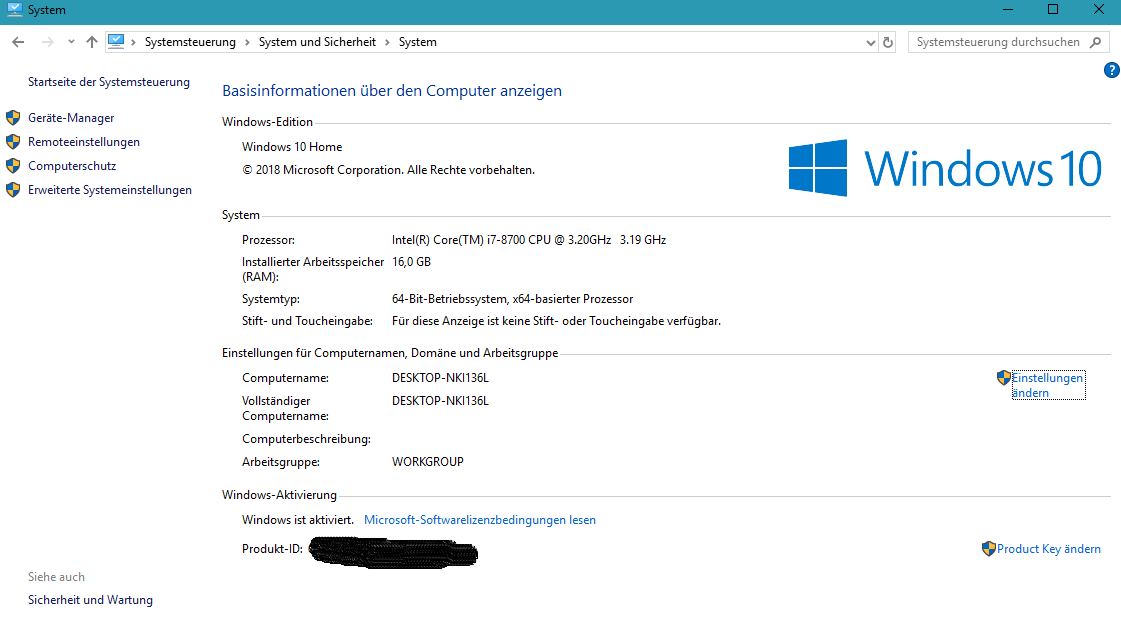The height and width of the screenshot is (625, 1121).
Task: Click the 2018 Microsoft Corporation copyright text
Action: coord(388,170)
